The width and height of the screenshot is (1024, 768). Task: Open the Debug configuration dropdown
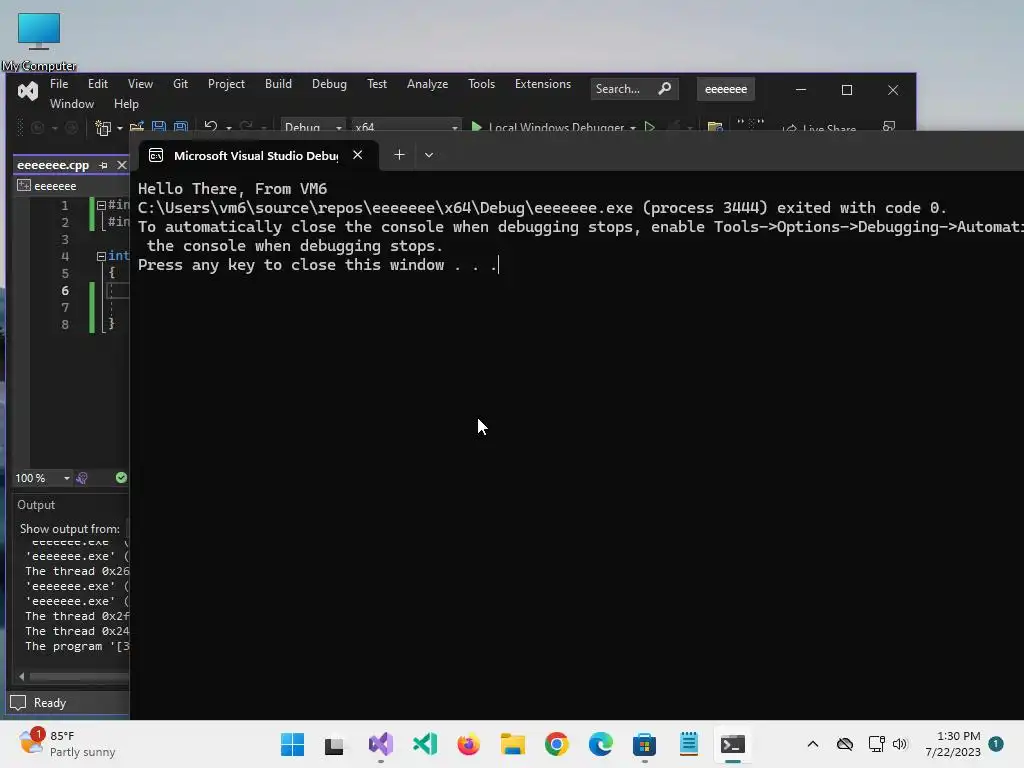pyautogui.click(x=313, y=127)
